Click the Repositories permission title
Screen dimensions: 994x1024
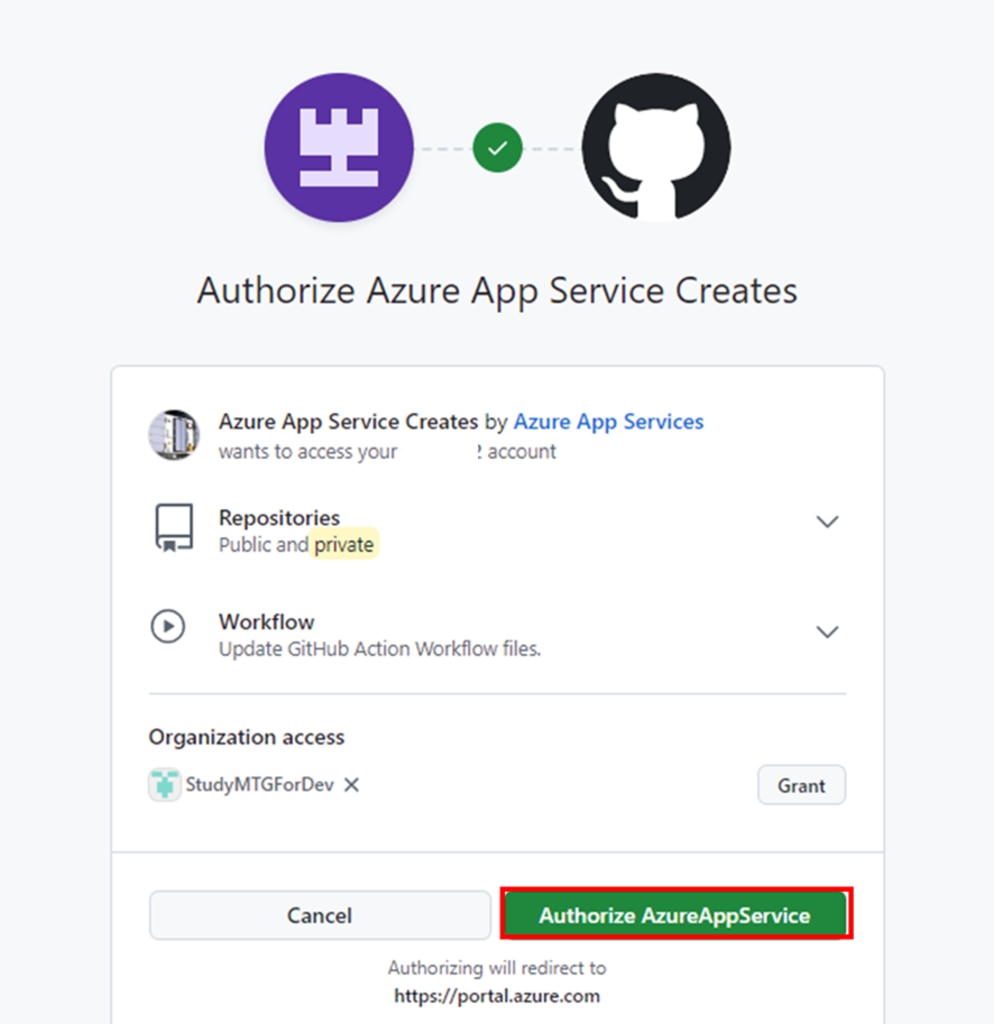tap(279, 518)
